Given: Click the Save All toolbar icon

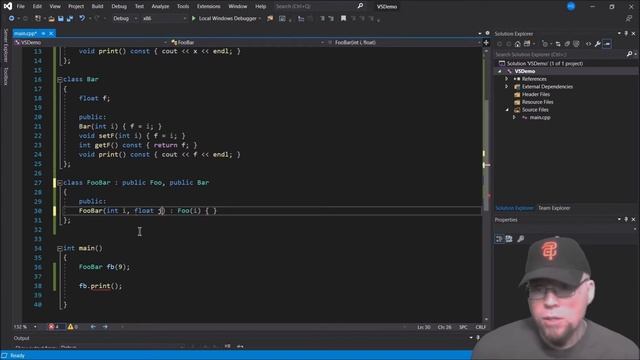Looking at the screenshot, I should coord(69,18).
